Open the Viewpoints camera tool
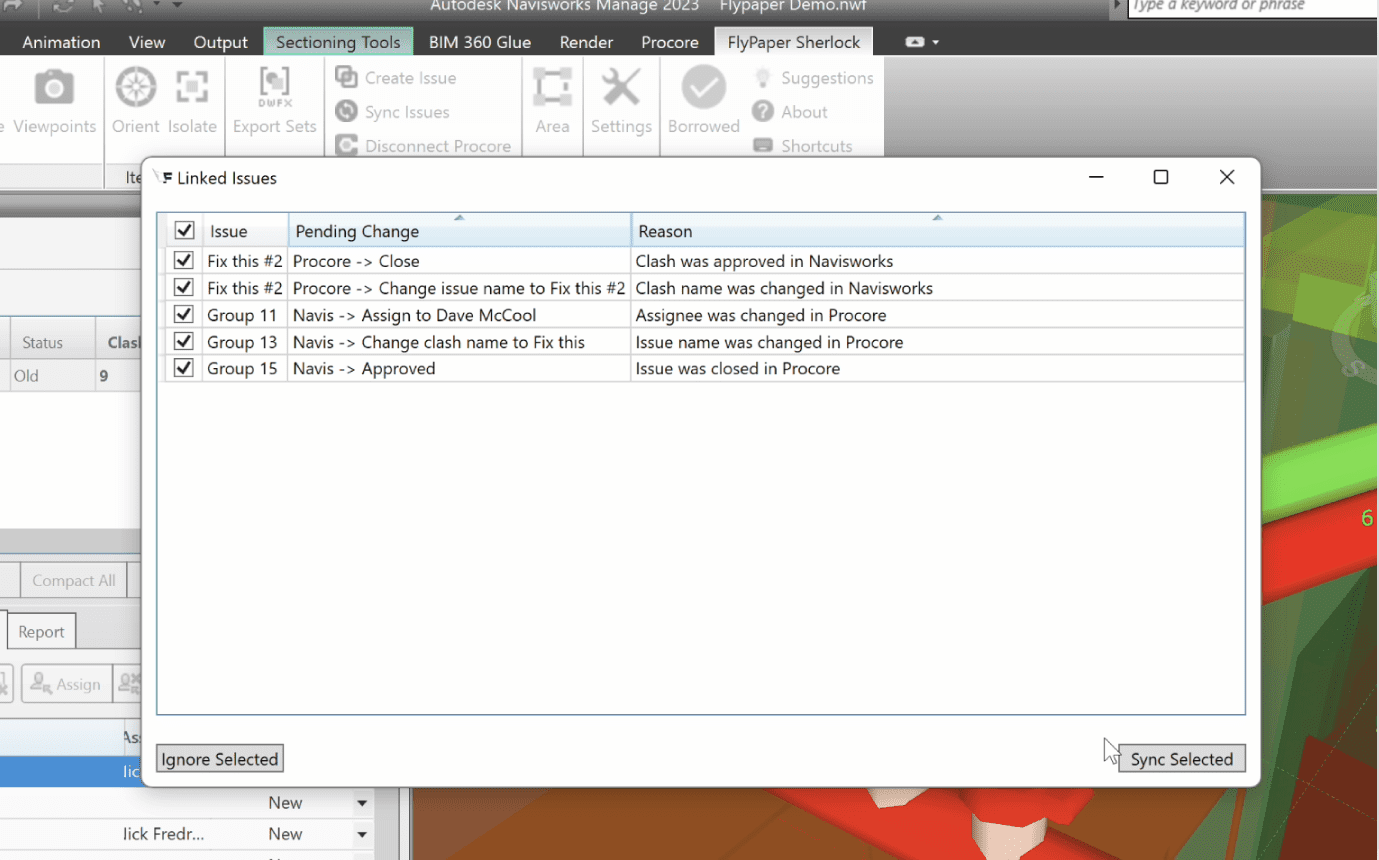This screenshot has height=860, width=1379. pos(54,100)
